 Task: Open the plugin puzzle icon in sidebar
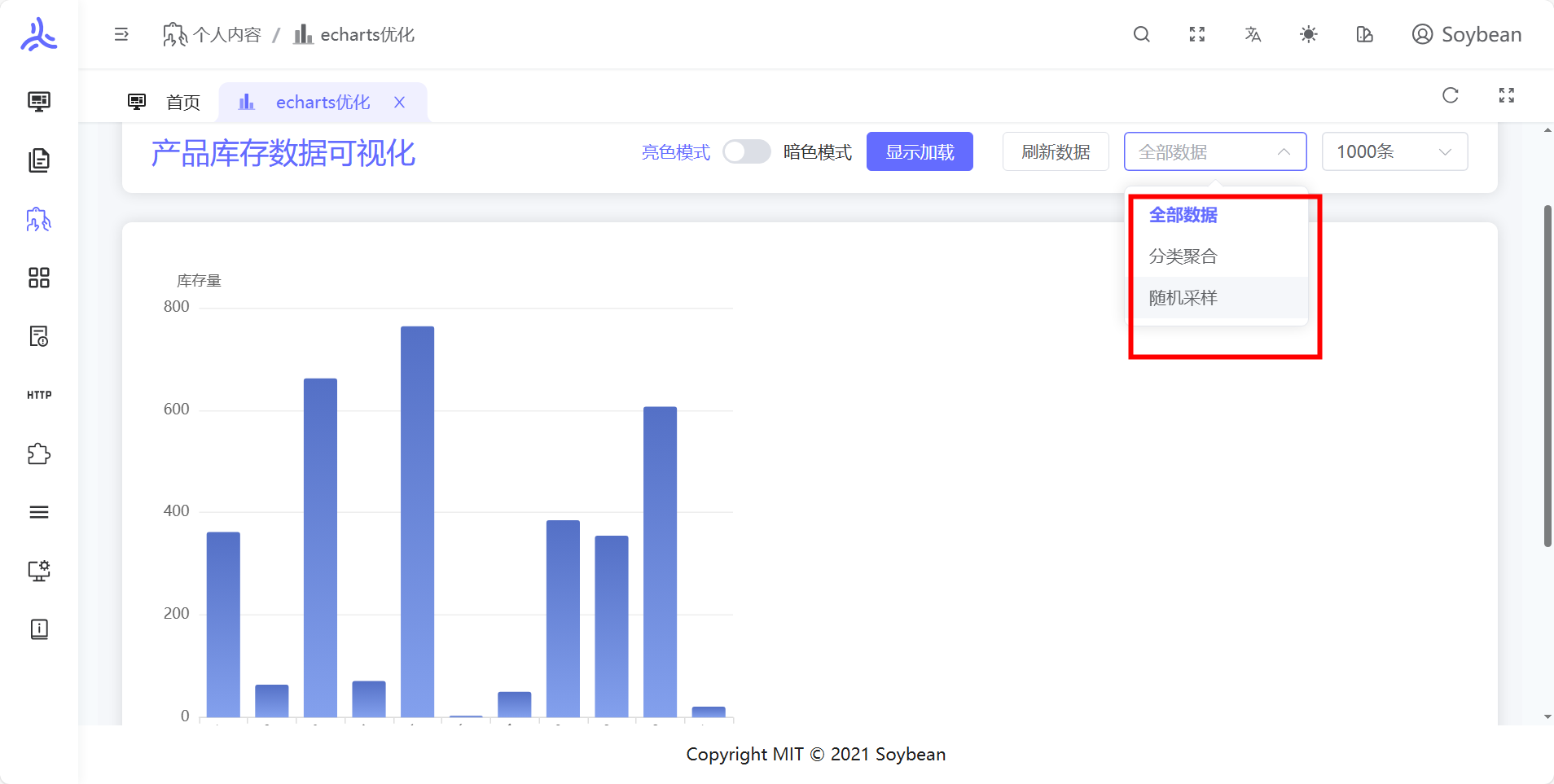tap(39, 453)
